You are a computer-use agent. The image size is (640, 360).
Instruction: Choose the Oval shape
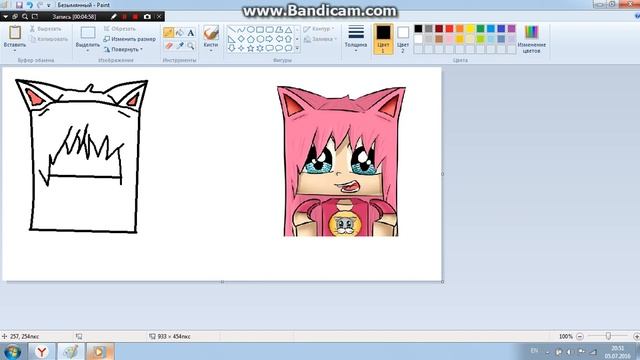(250, 29)
